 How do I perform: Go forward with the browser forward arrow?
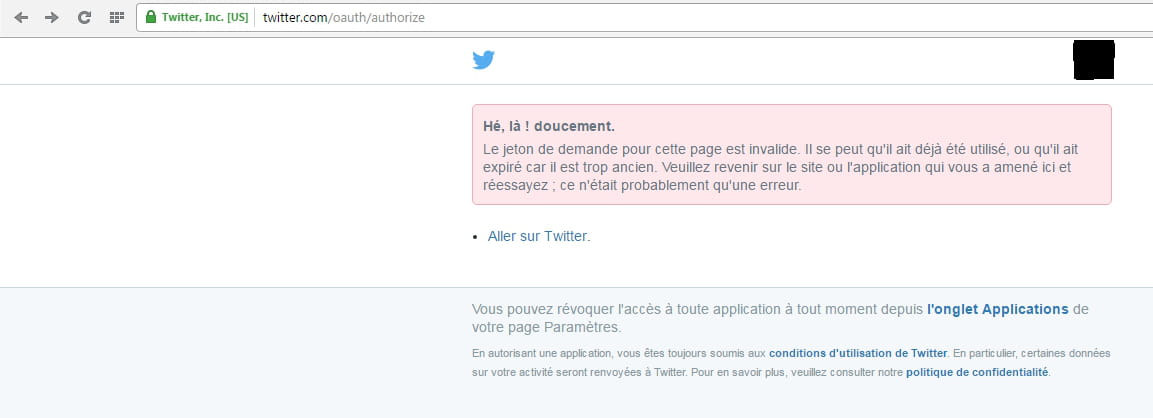[51, 17]
